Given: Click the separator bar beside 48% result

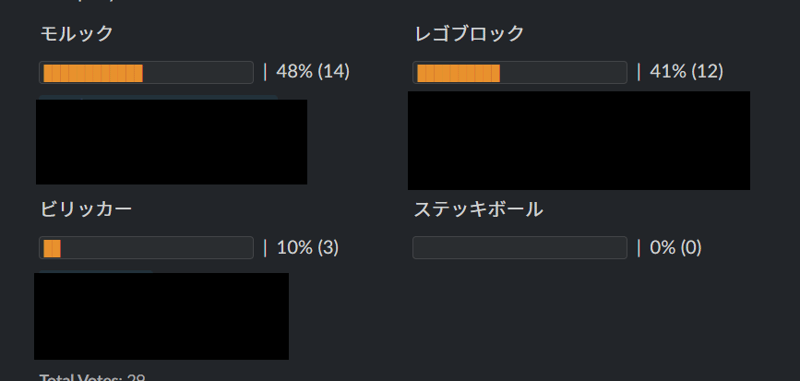Looking at the screenshot, I should click(265, 72).
